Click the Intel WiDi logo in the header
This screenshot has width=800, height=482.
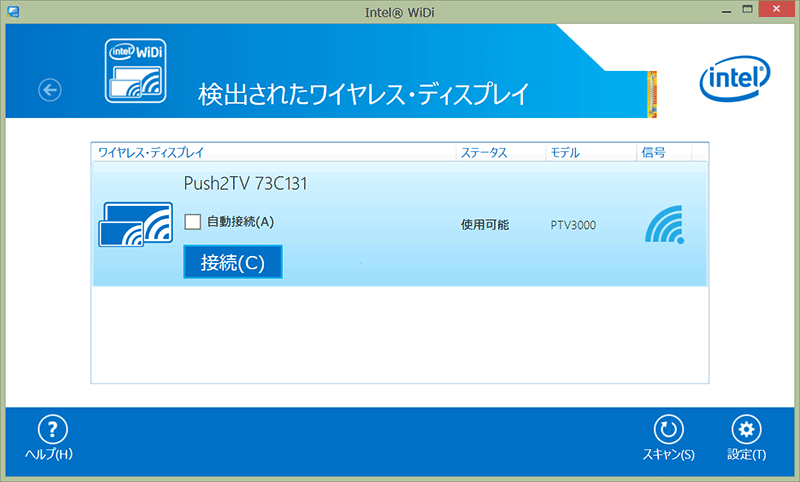(136, 70)
